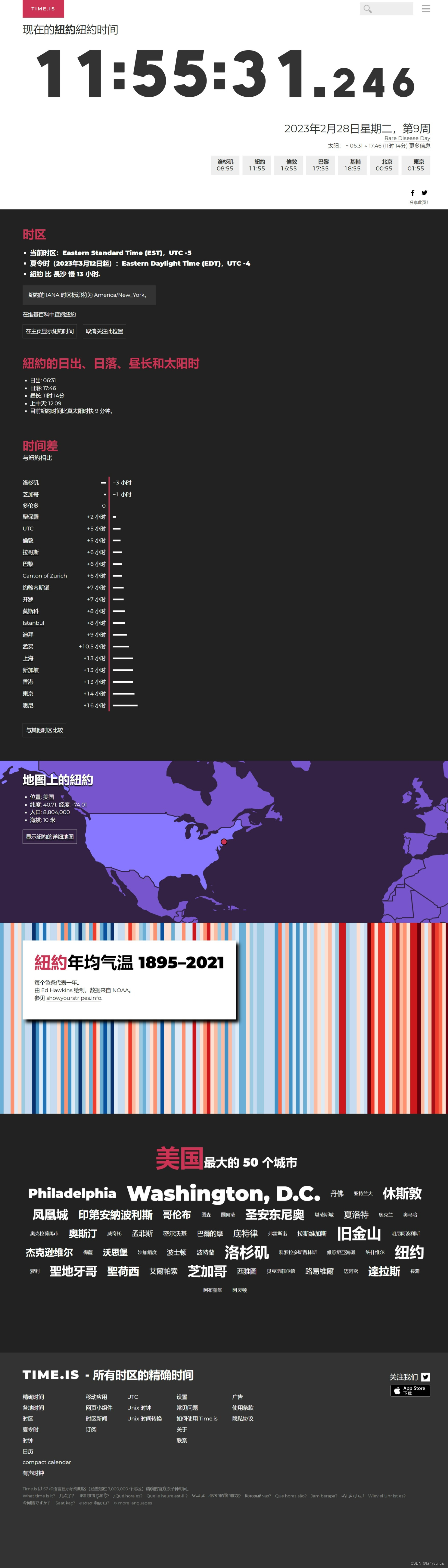
Task: Open 洛杉矶 link in city cloud
Action: [x=247, y=1253]
